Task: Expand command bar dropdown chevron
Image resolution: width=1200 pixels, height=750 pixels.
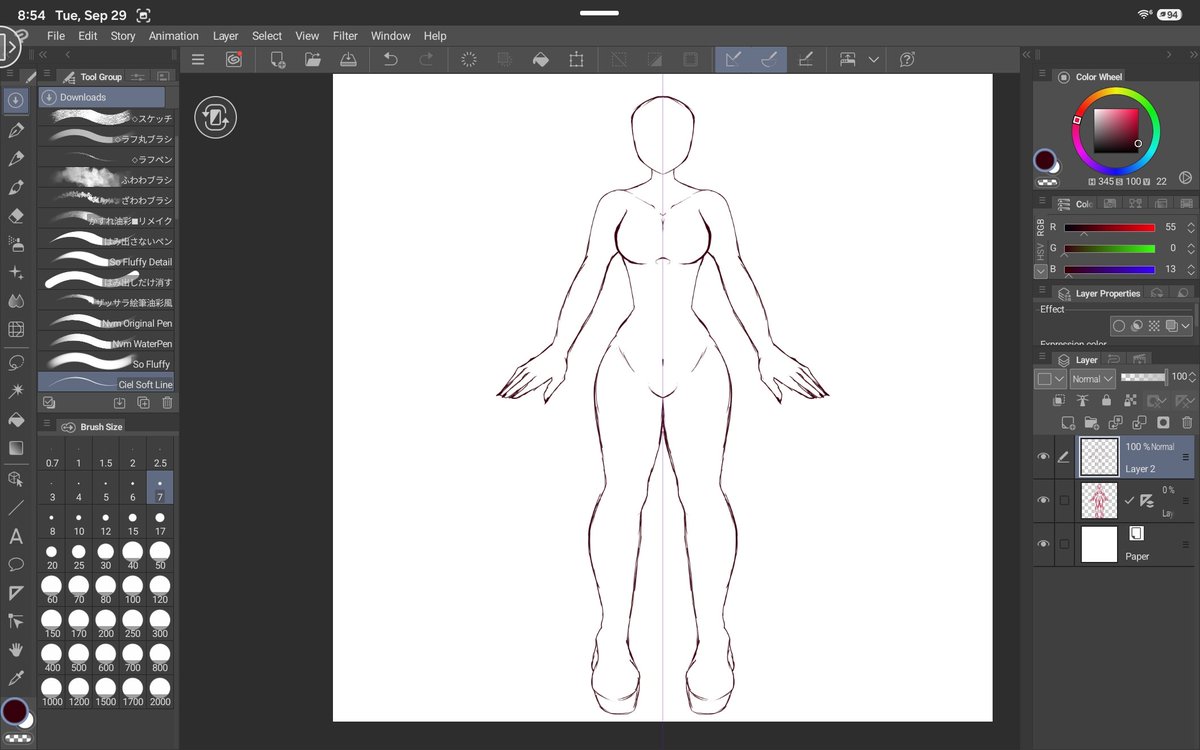Action: point(873,60)
